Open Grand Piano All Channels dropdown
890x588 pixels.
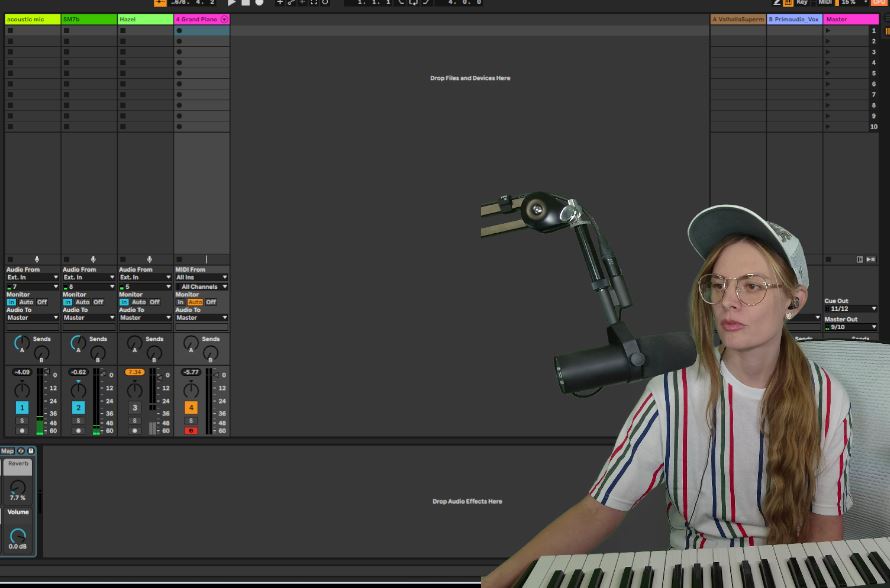(201, 287)
